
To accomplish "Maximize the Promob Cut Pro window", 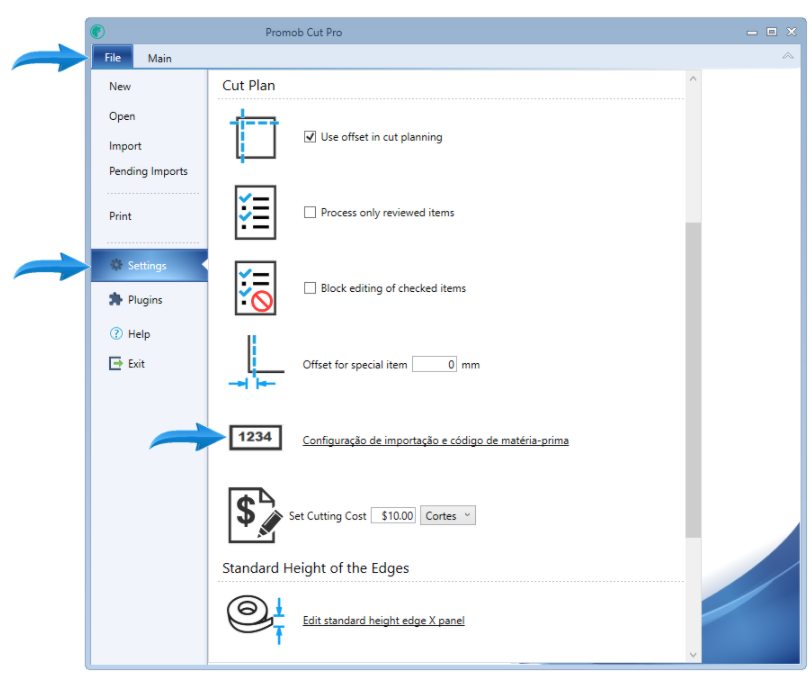I will pos(772,32).
